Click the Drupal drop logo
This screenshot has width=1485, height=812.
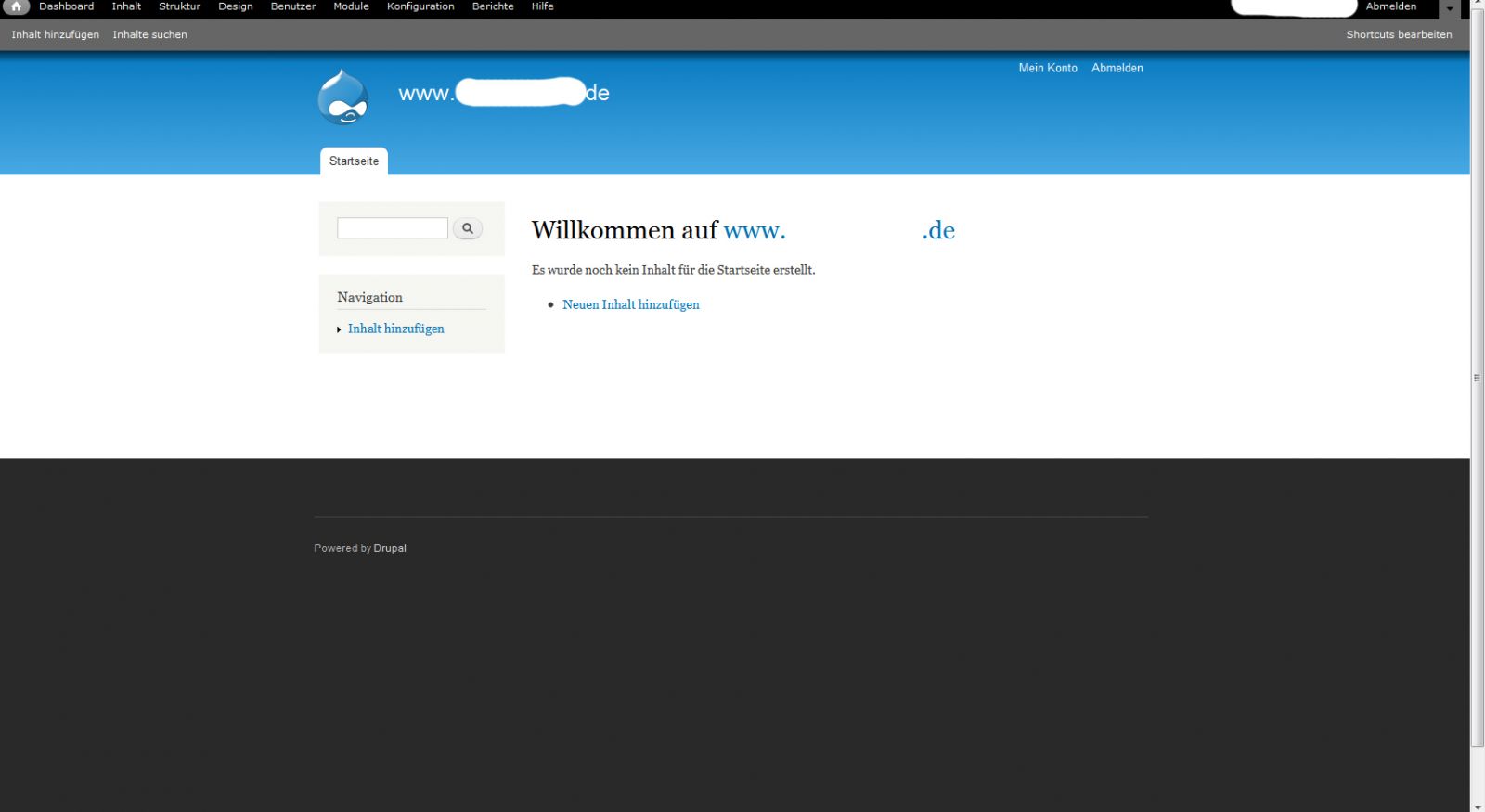tap(342, 97)
